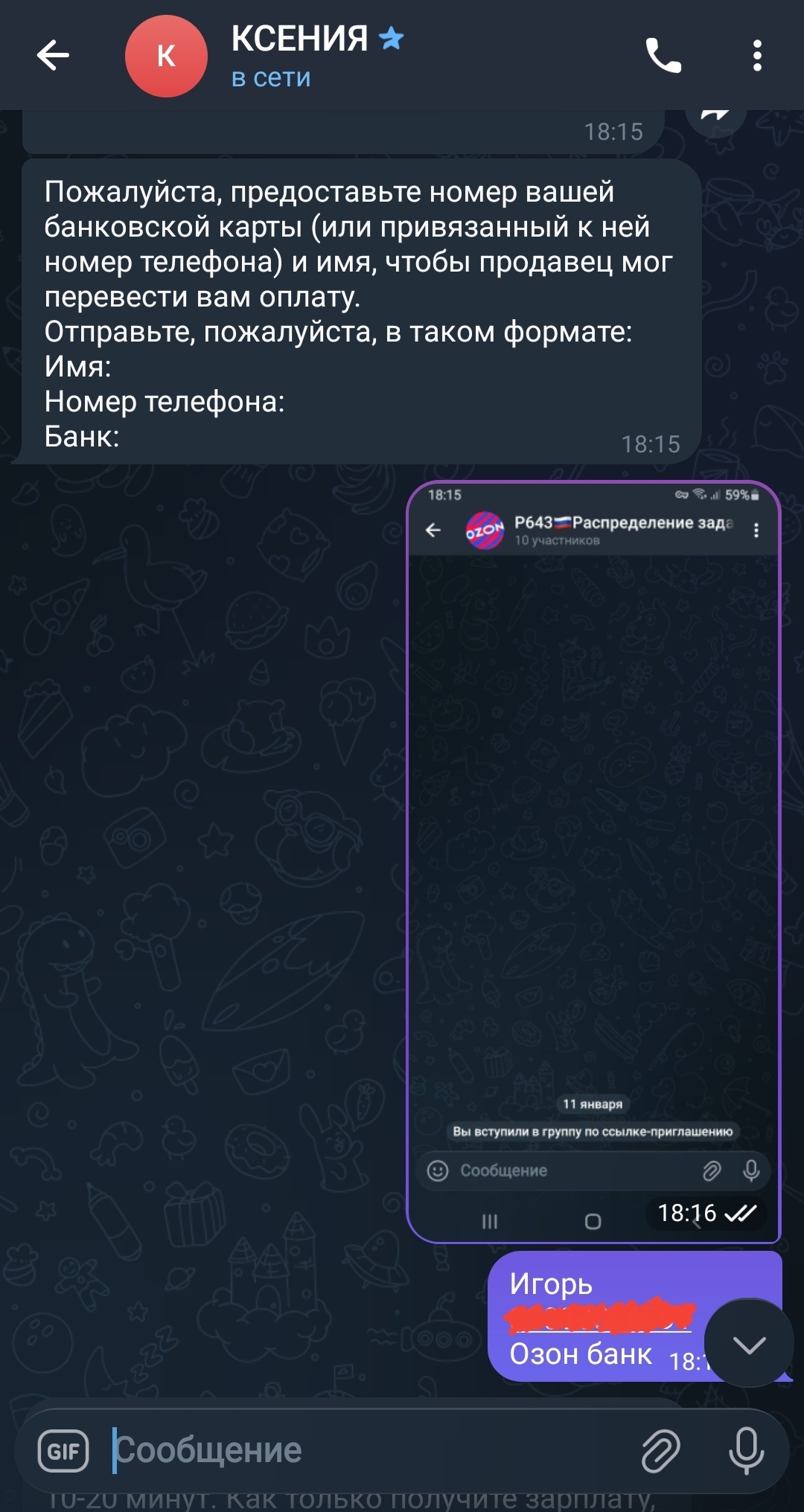Start a voice call with КСЕНИЯ
The width and height of the screenshot is (804, 1512).
[663, 56]
